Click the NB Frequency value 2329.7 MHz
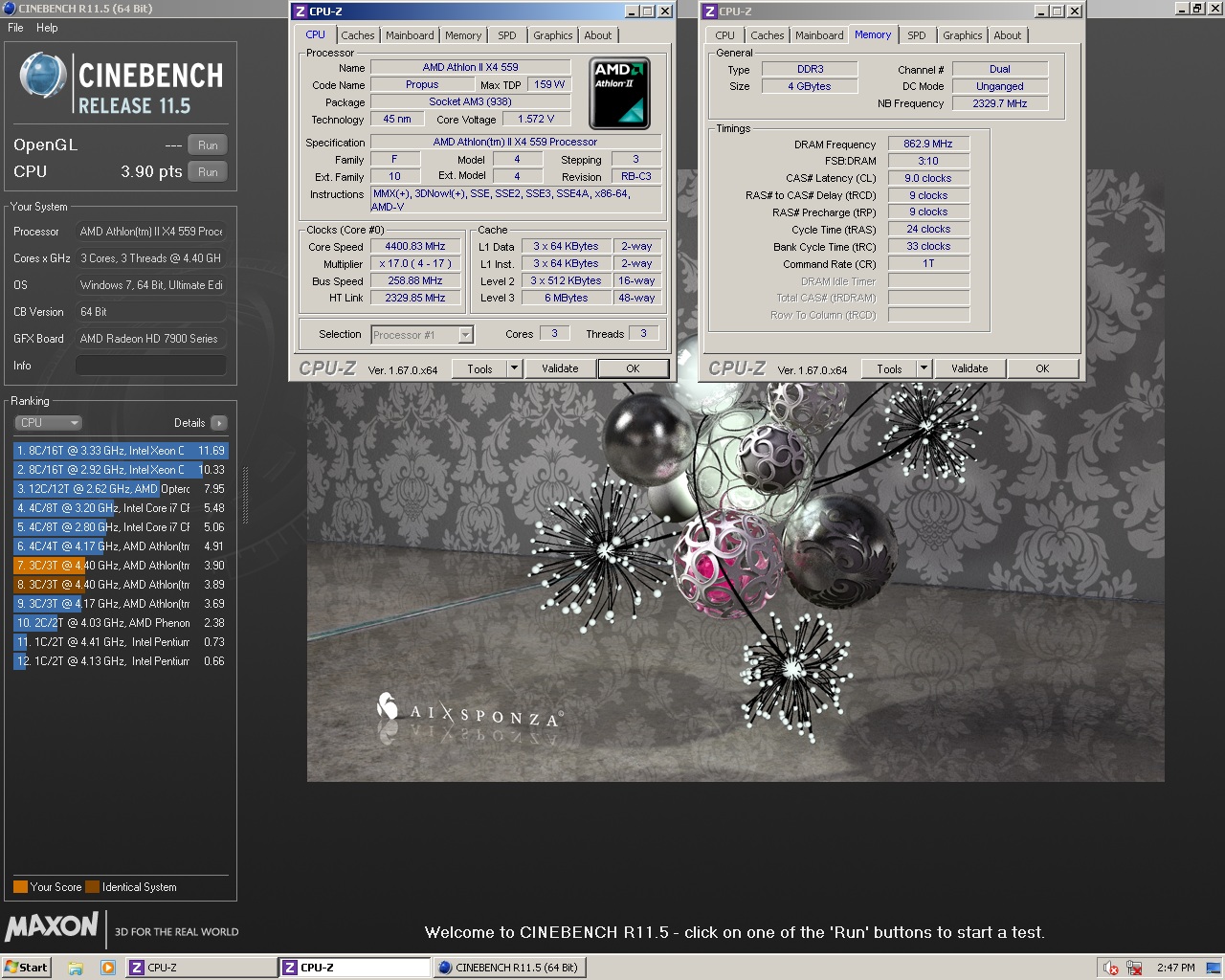 click(x=999, y=103)
